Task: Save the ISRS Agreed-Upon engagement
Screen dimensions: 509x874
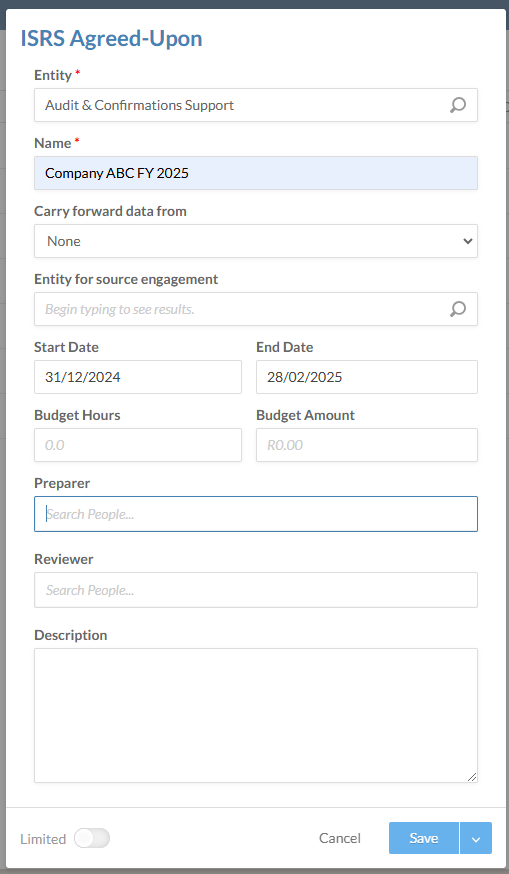Action: [x=424, y=838]
